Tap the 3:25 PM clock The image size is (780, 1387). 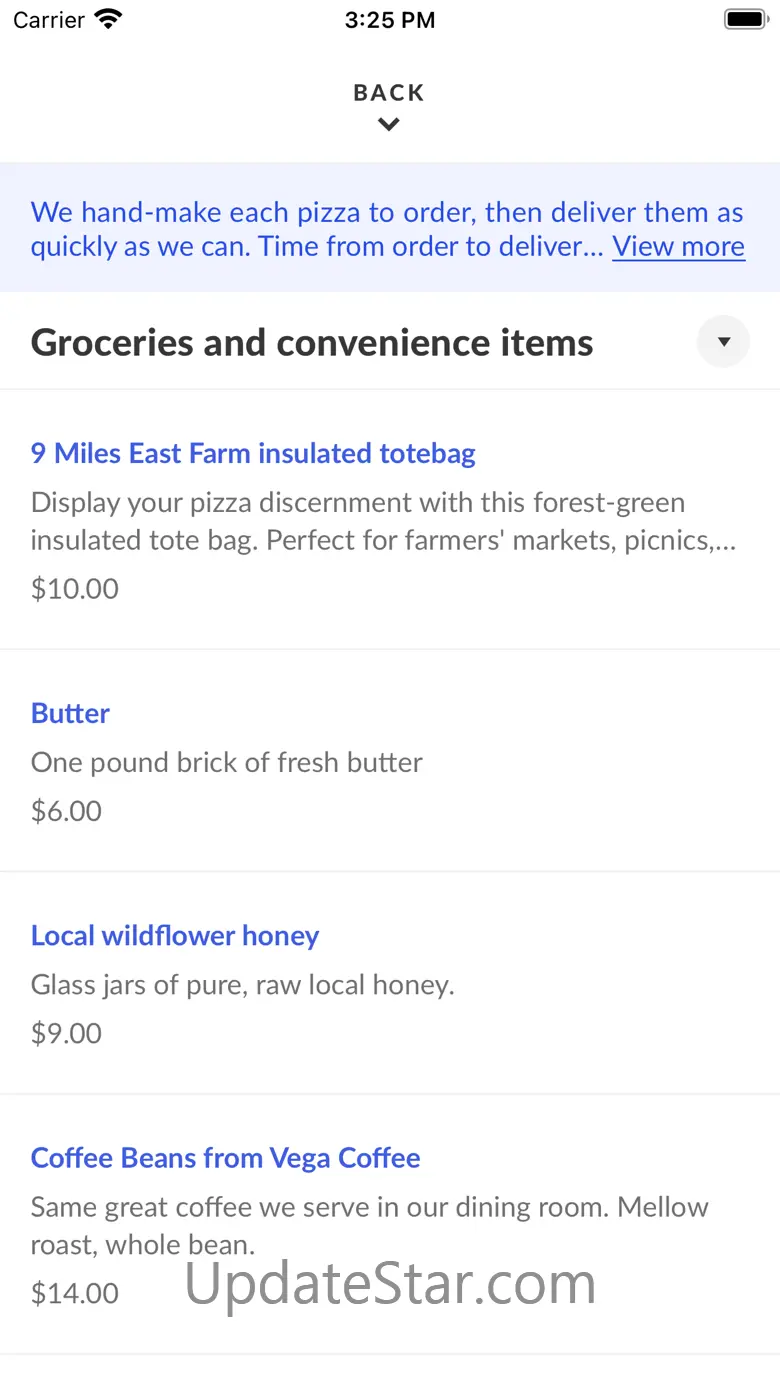389,20
